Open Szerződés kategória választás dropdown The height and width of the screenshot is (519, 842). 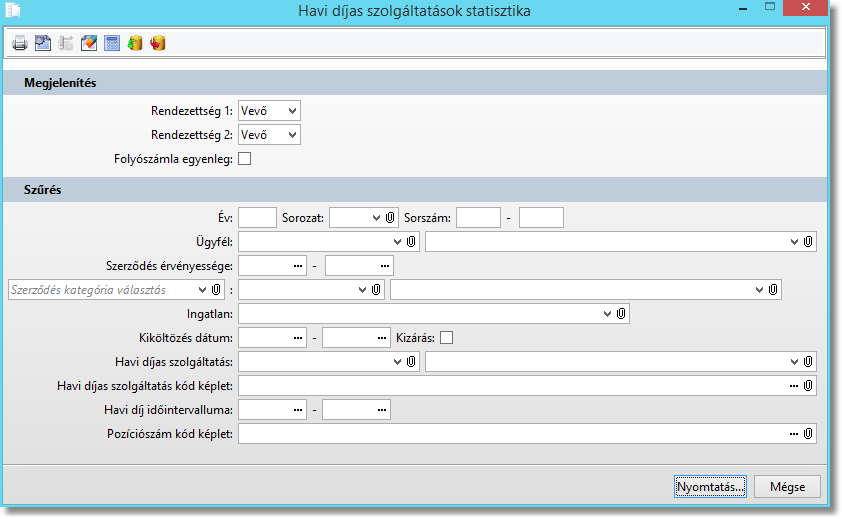click(x=202, y=290)
